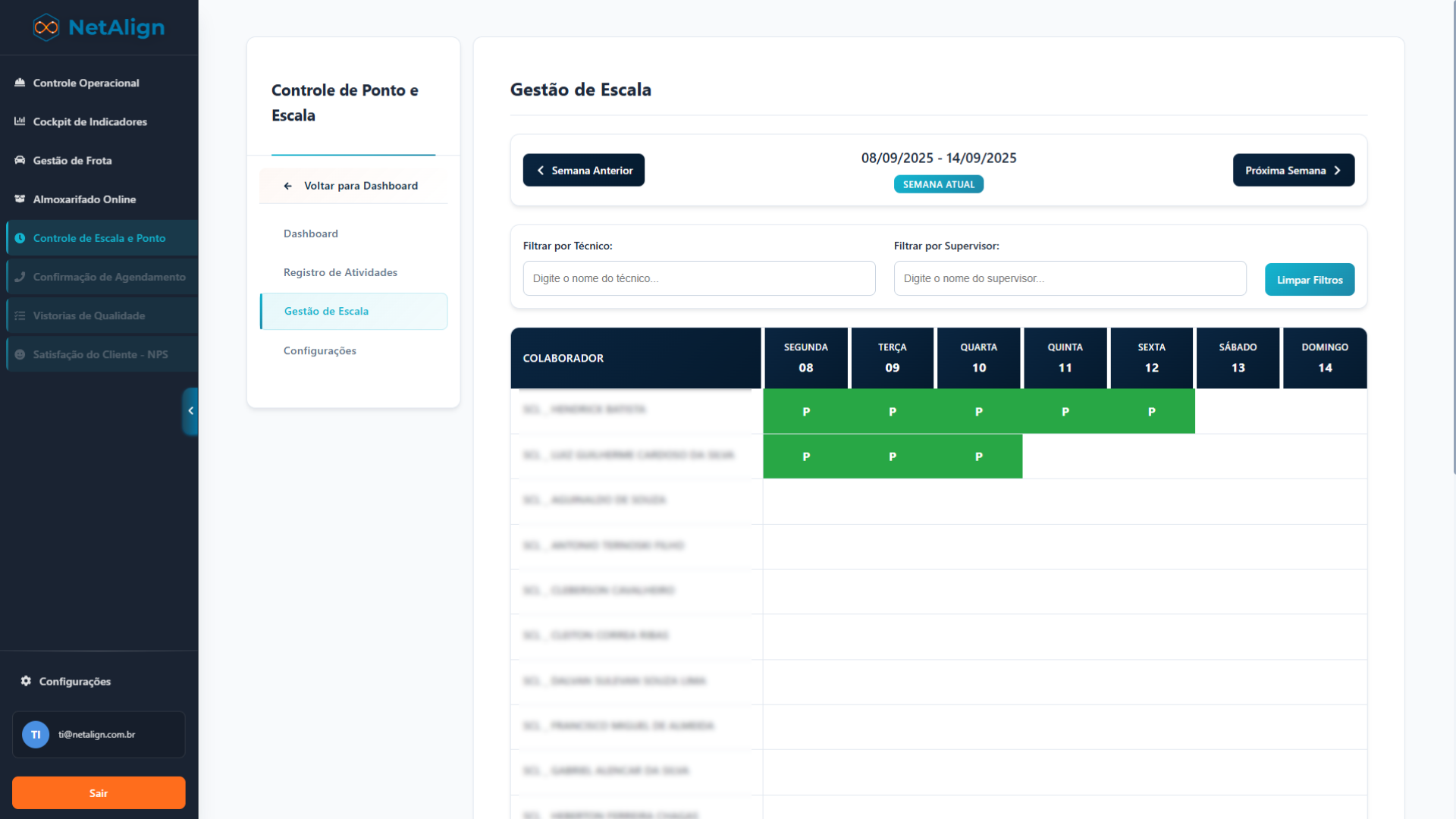This screenshot has height=819, width=1456.
Task: Click the gear icon beside Configurações
Action: 26,681
